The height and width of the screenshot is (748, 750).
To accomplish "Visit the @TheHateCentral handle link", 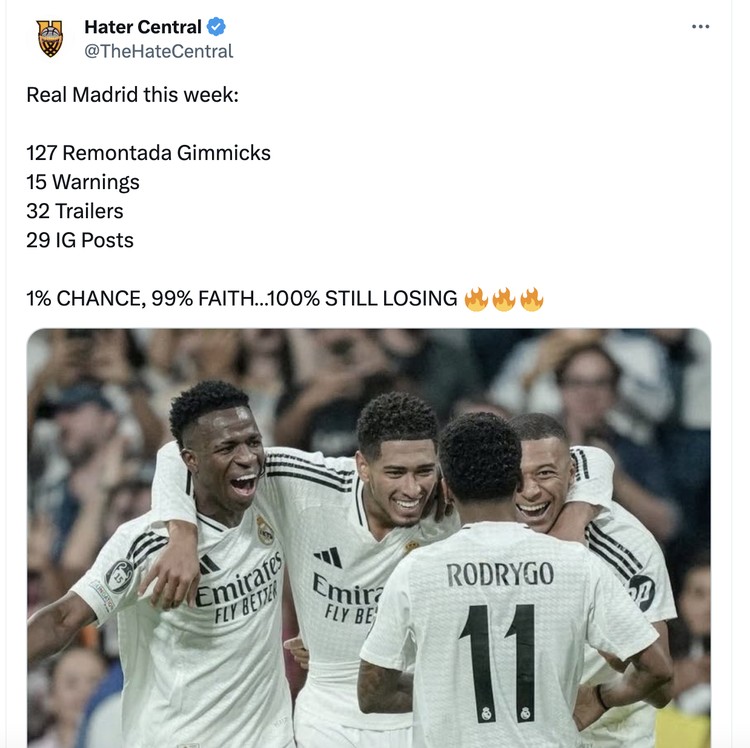I will 159,51.
